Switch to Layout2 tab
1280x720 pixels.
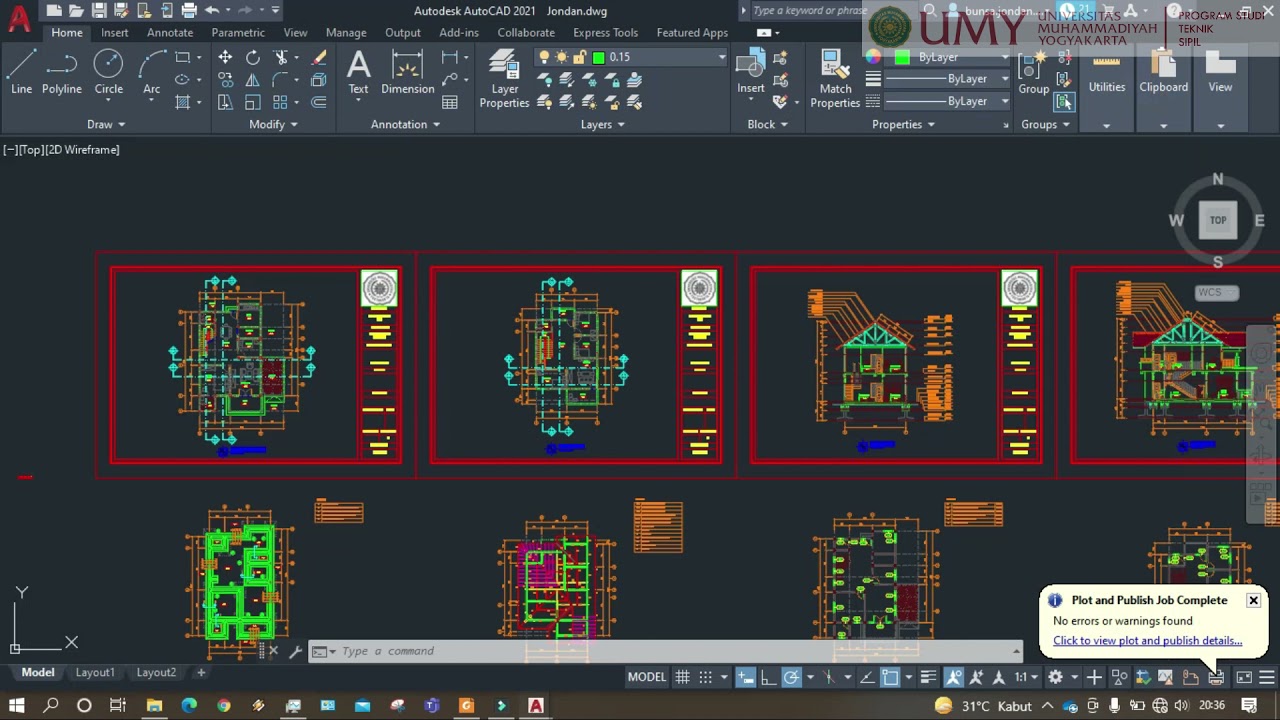[156, 672]
